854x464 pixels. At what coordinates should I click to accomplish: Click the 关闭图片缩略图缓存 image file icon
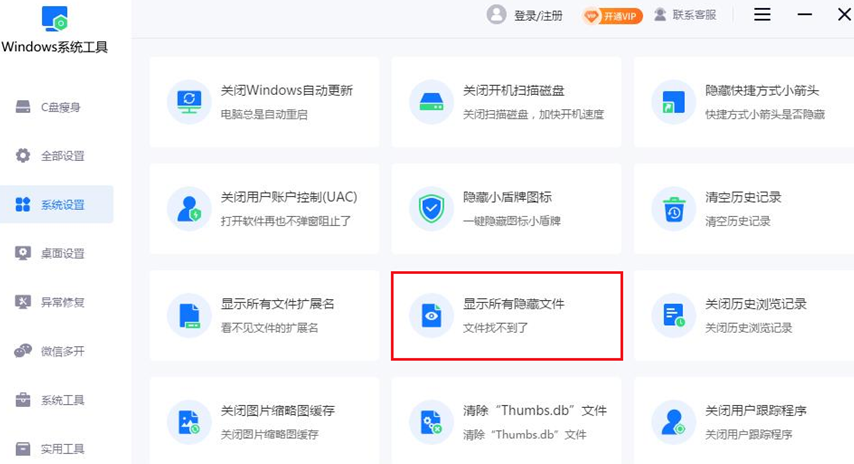click(x=189, y=422)
